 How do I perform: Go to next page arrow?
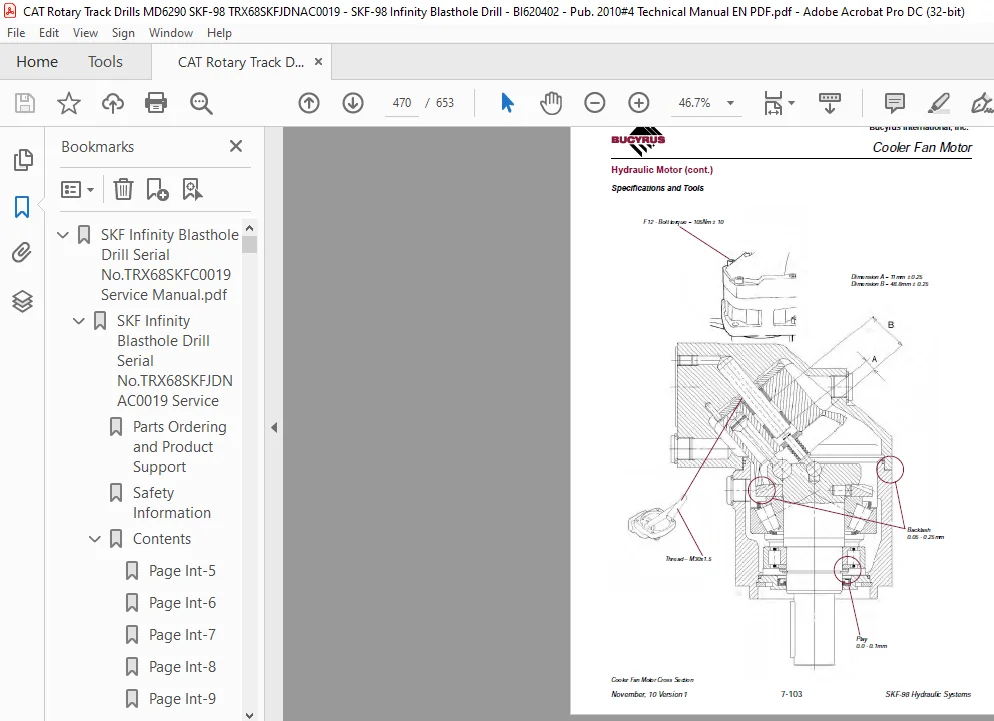(x=352, y=103)
